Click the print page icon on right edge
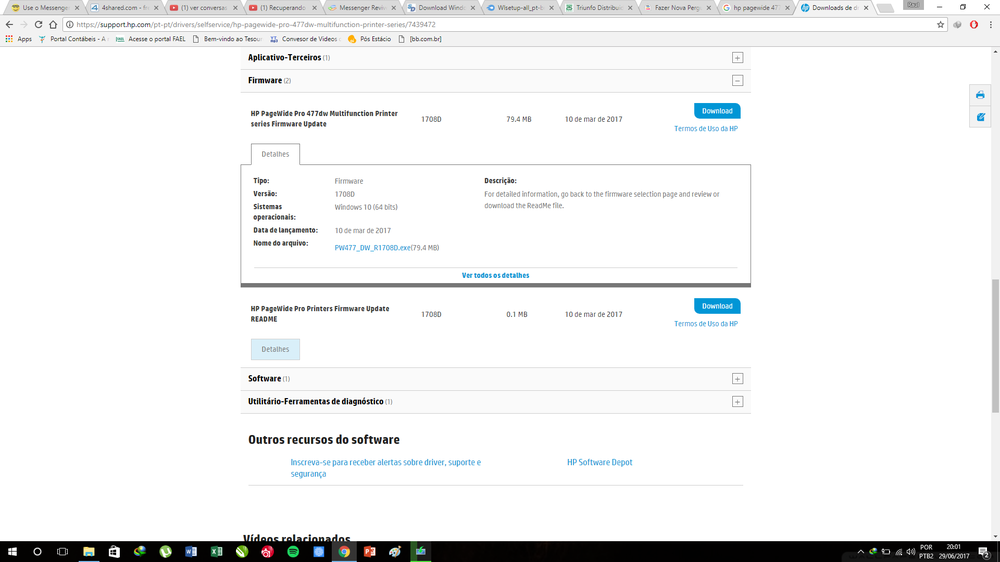 980,95
